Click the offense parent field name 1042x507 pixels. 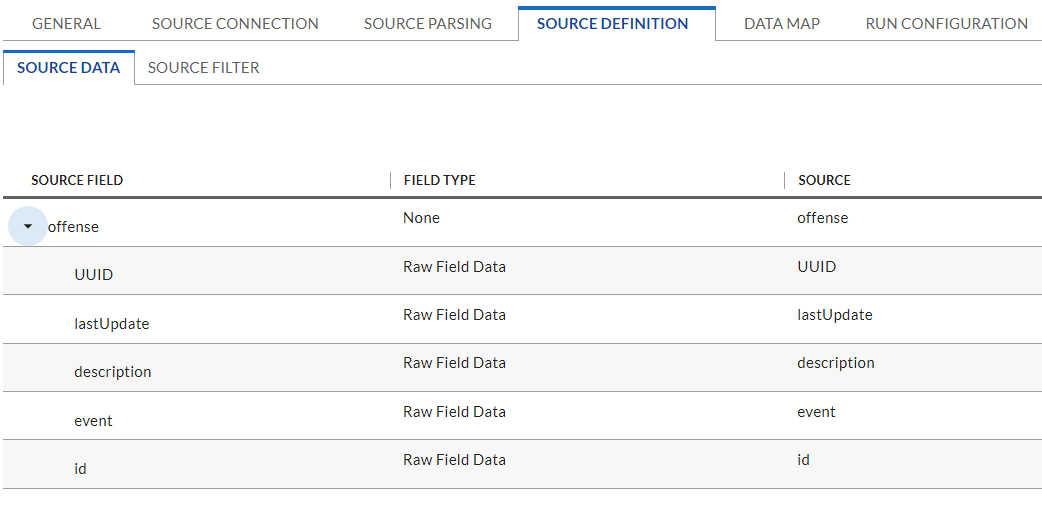(x=73, y=227)
